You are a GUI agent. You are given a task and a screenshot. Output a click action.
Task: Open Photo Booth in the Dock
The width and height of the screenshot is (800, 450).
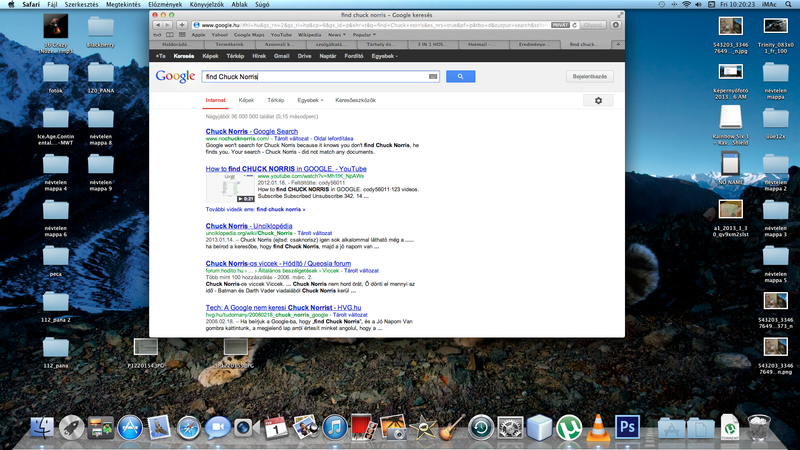click(x=364, y=427)
